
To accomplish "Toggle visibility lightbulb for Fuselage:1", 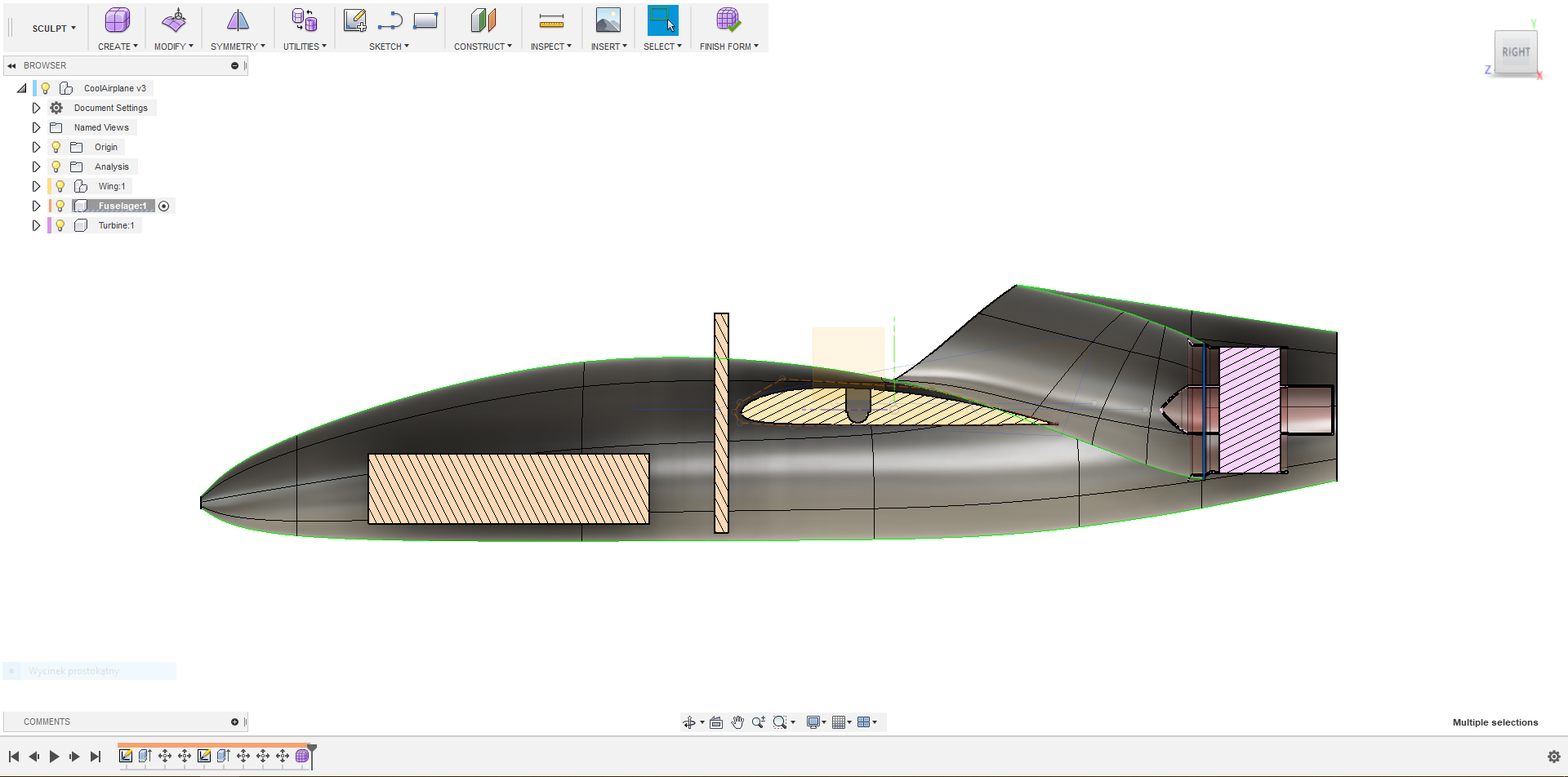I will point(60,206).
